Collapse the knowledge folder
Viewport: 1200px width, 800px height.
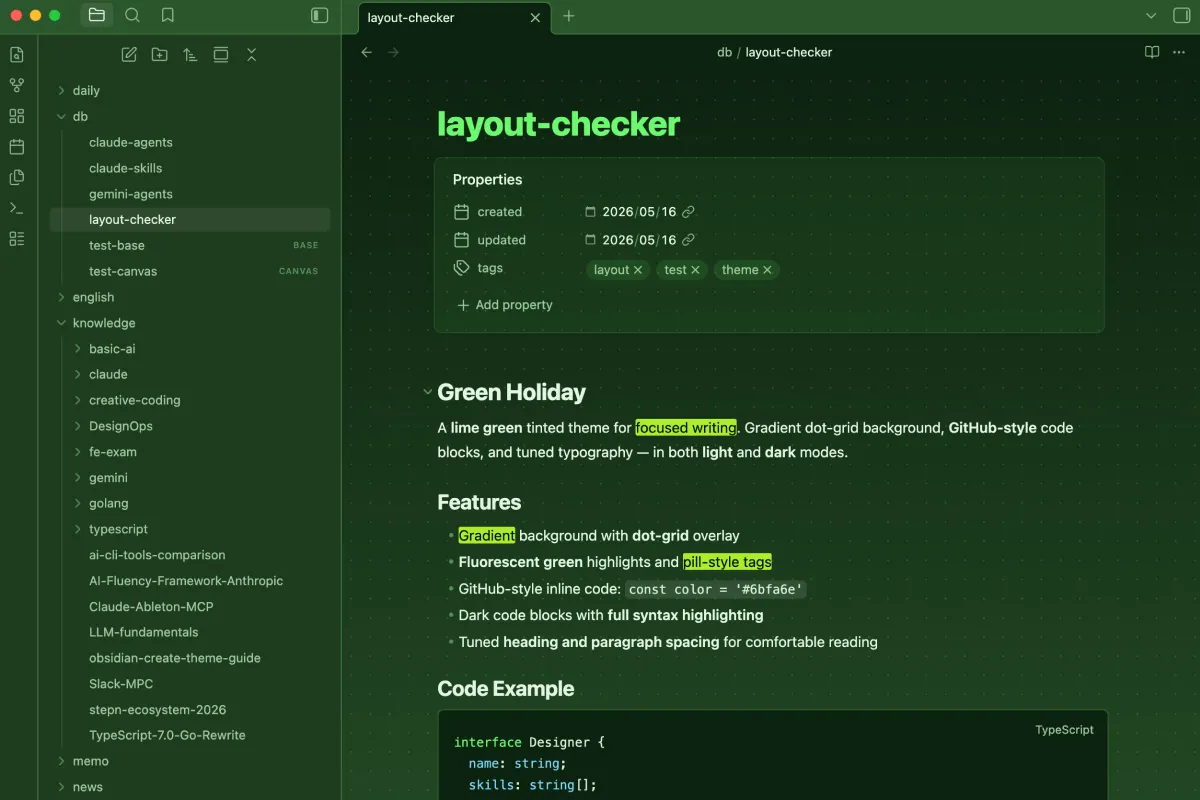[62, 323]
